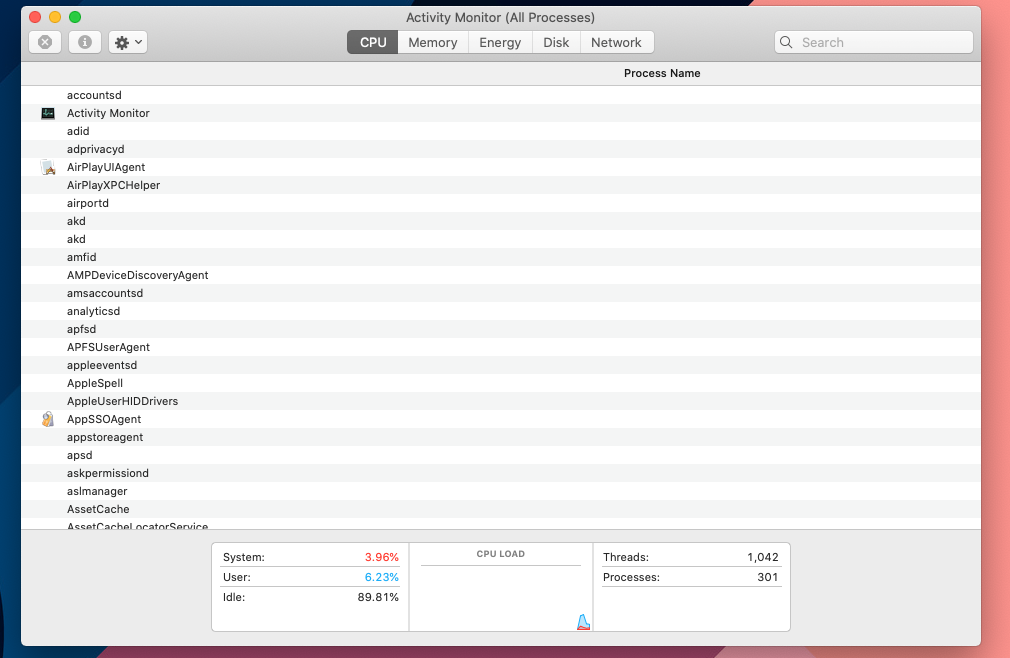Click the System CPU percentage 3.96%
Screen dimensions: 1010x658
(x=381, y=558)
